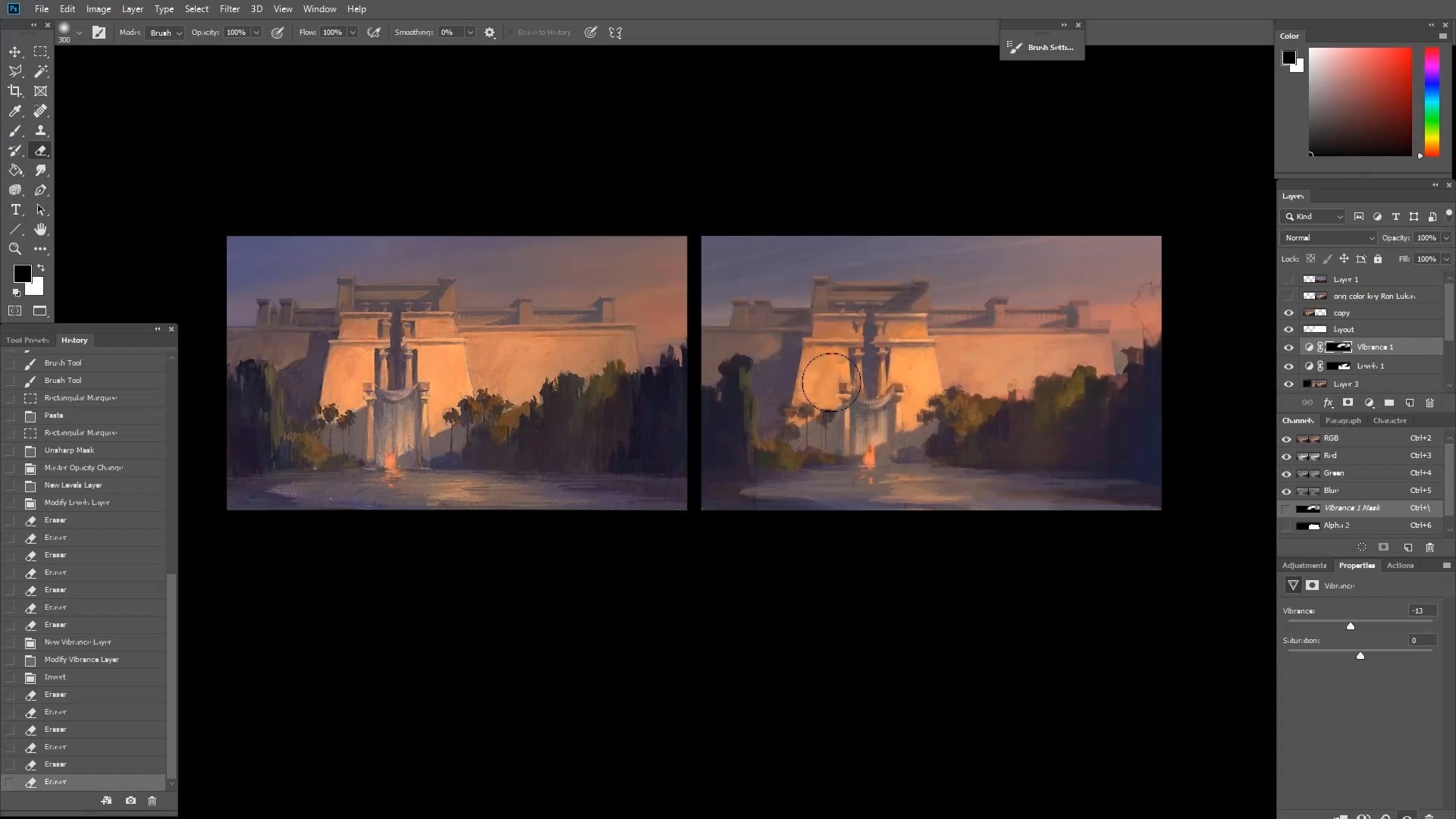The width and height of the screenshot is (1456, 819).
Task: Select the Healing Brush tool
Action: [x=41, y=111]
